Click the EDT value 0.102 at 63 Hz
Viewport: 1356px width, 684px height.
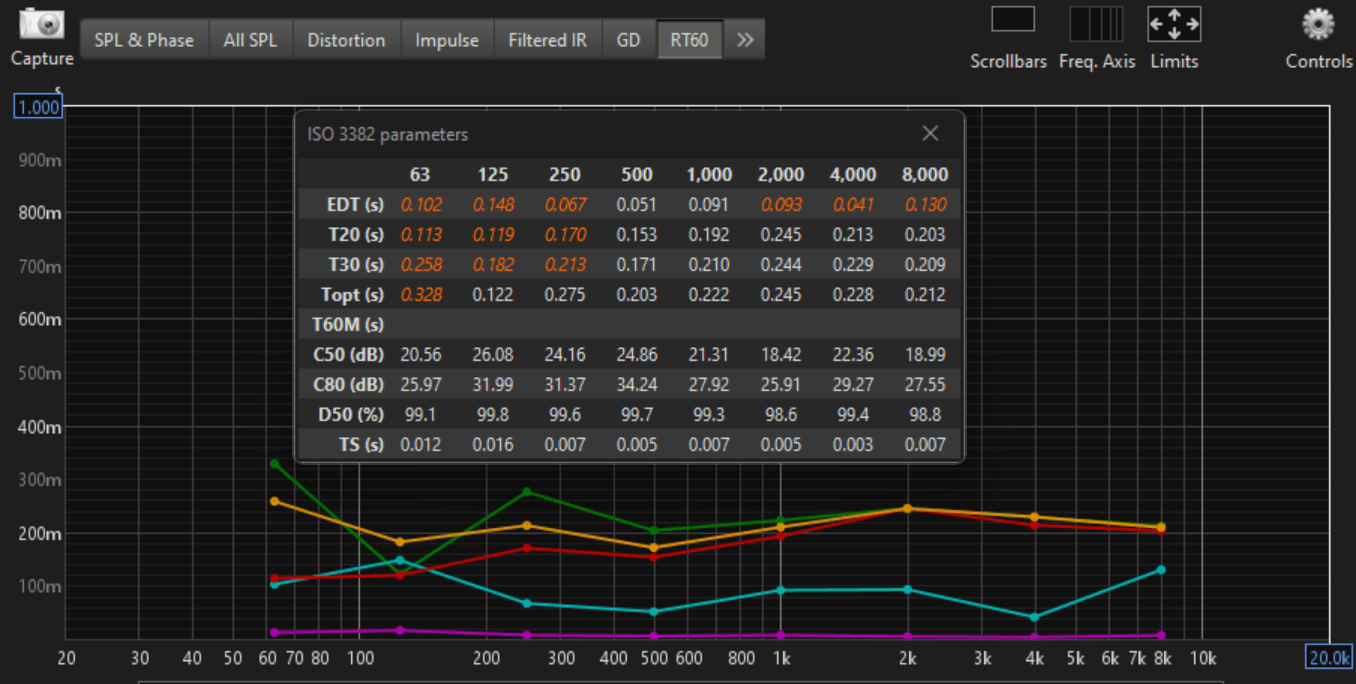tap(421, 204)
